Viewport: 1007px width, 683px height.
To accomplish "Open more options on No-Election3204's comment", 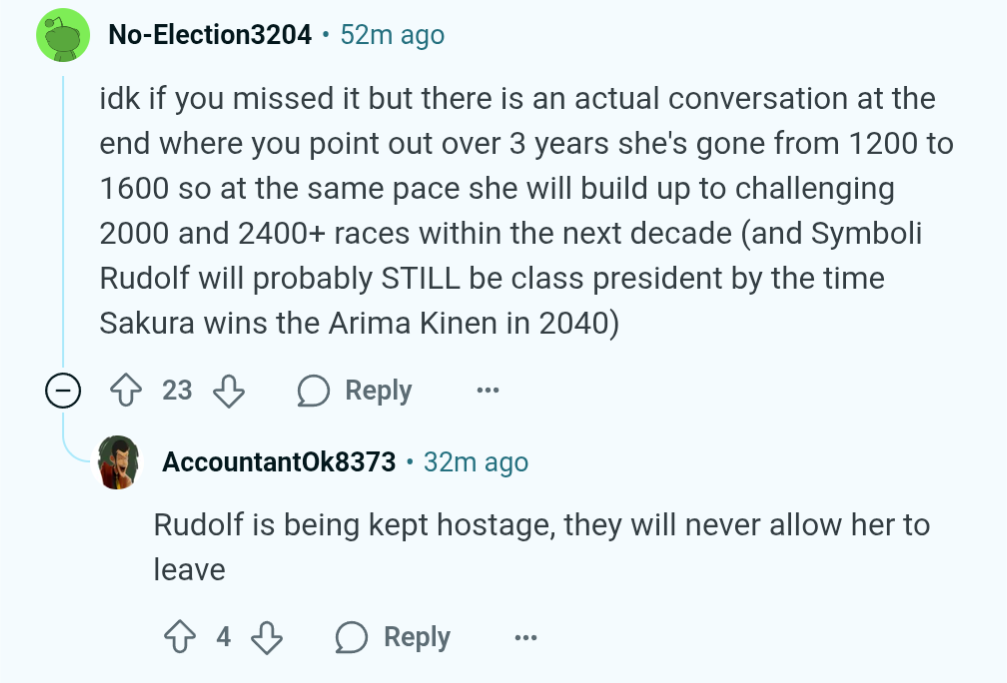I will tap(487, 390).
